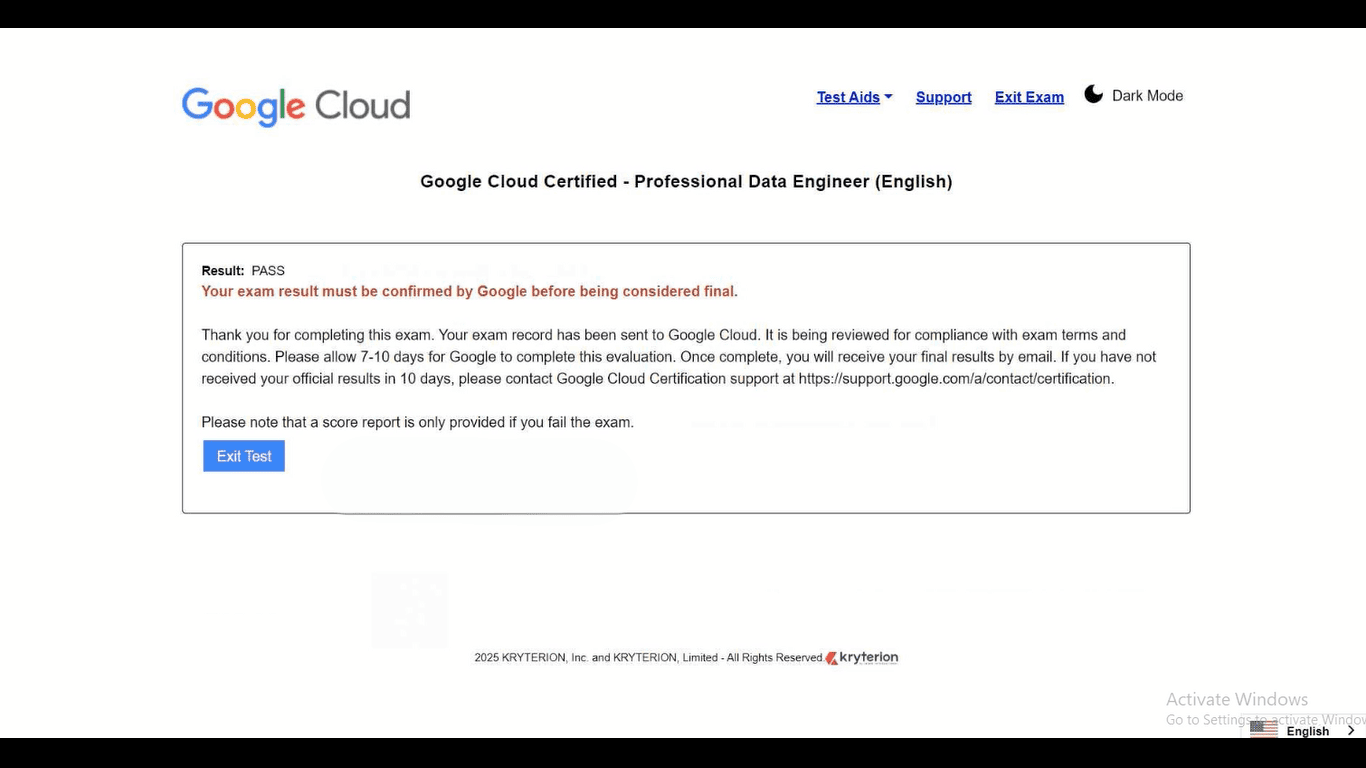Click the Exit Exam link
Screen dimensions: 1366x768
click(x=1029, y=97)
